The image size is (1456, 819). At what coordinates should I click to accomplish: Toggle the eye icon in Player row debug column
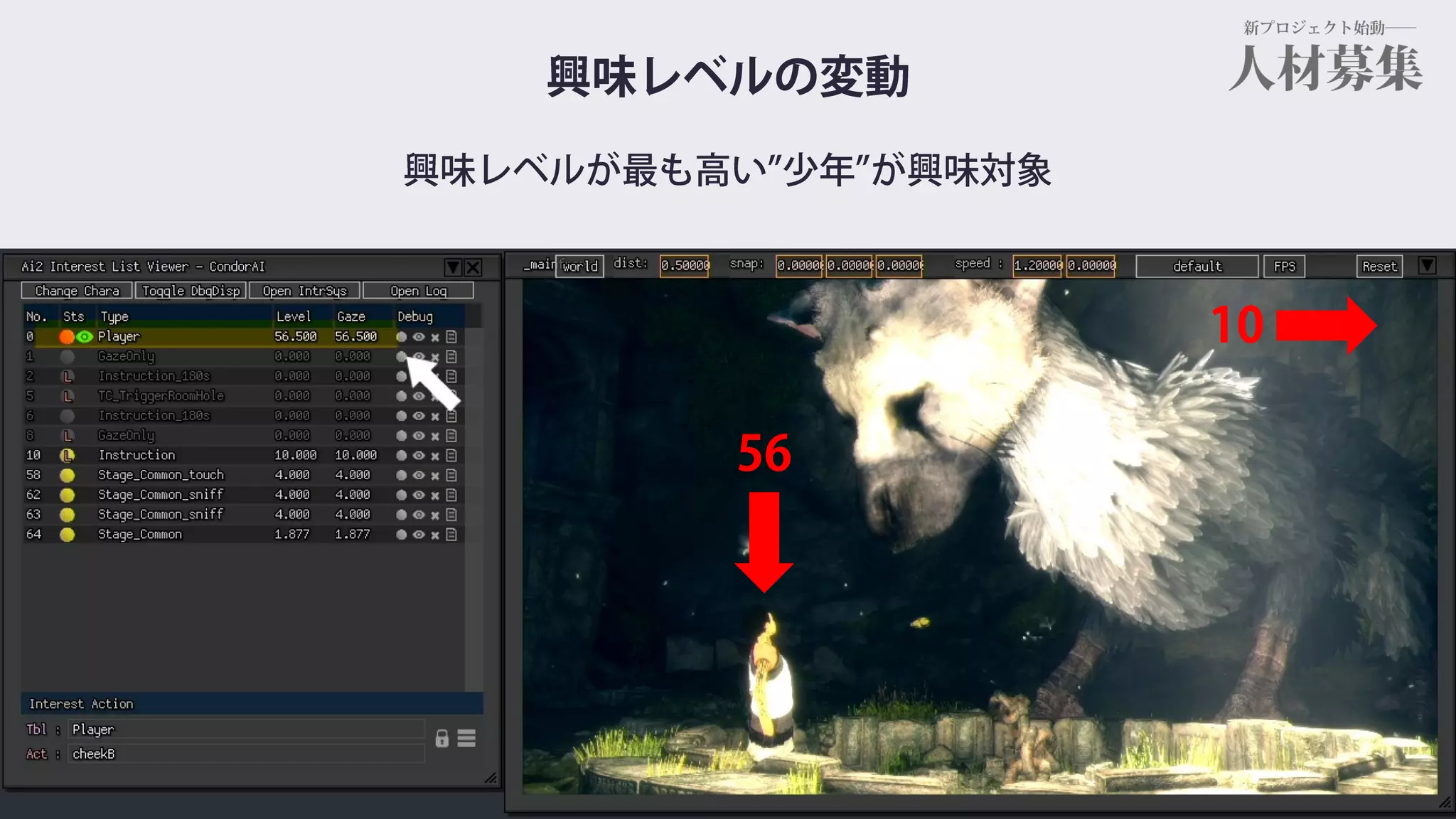pos(419,337)
